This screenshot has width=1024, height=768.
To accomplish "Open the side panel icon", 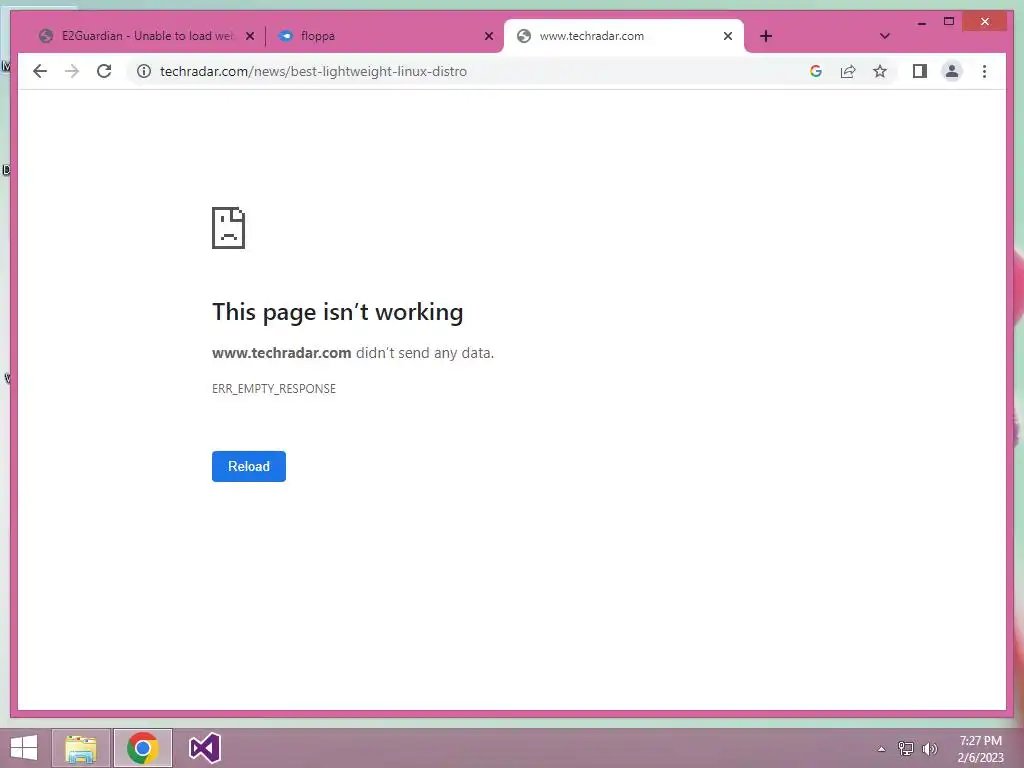I will point(920,71).
